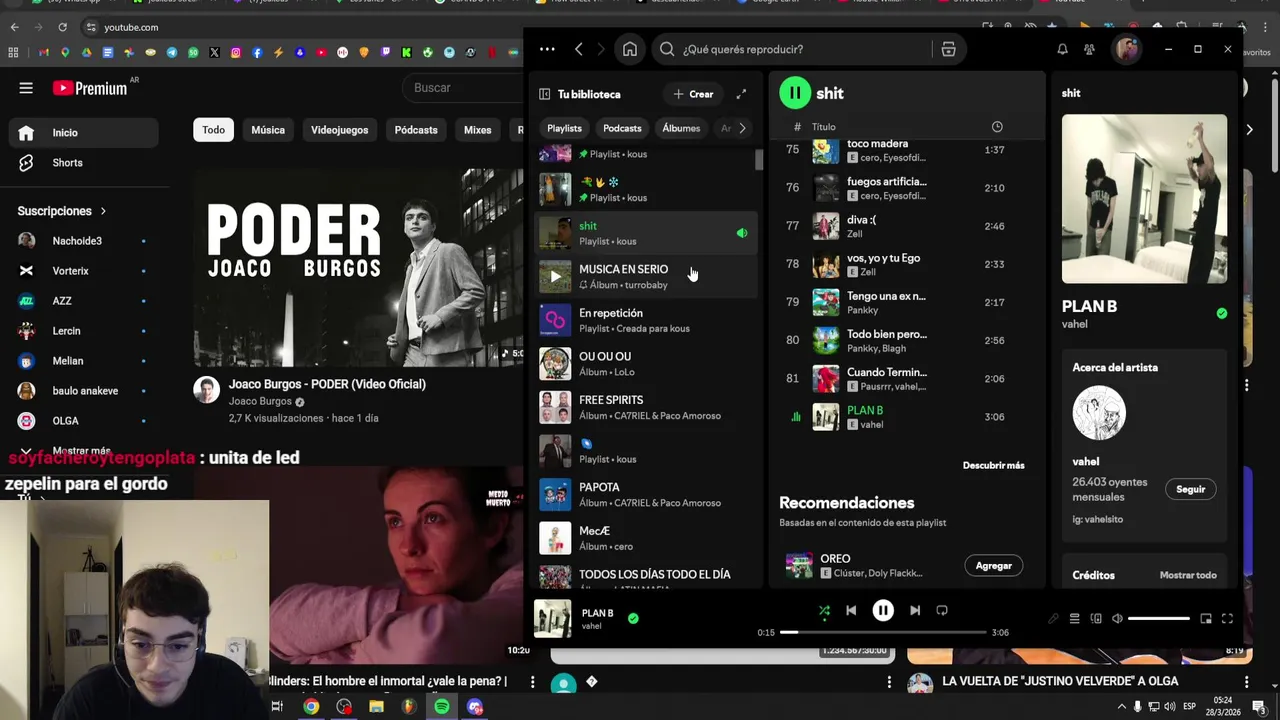This screenshot has height=720, width=1280.
Task: Open the MecÆ album by cero
Action: (646, 538)
